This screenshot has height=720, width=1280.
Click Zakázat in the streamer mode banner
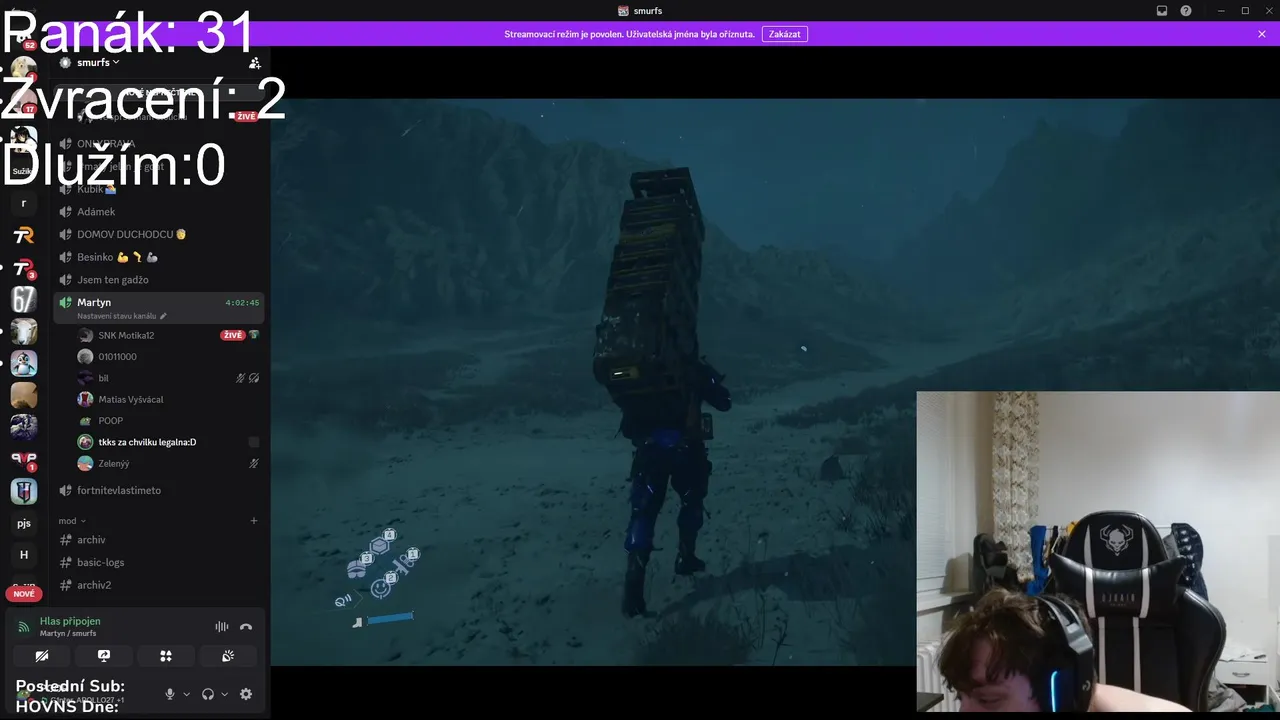tap(785, 34)
